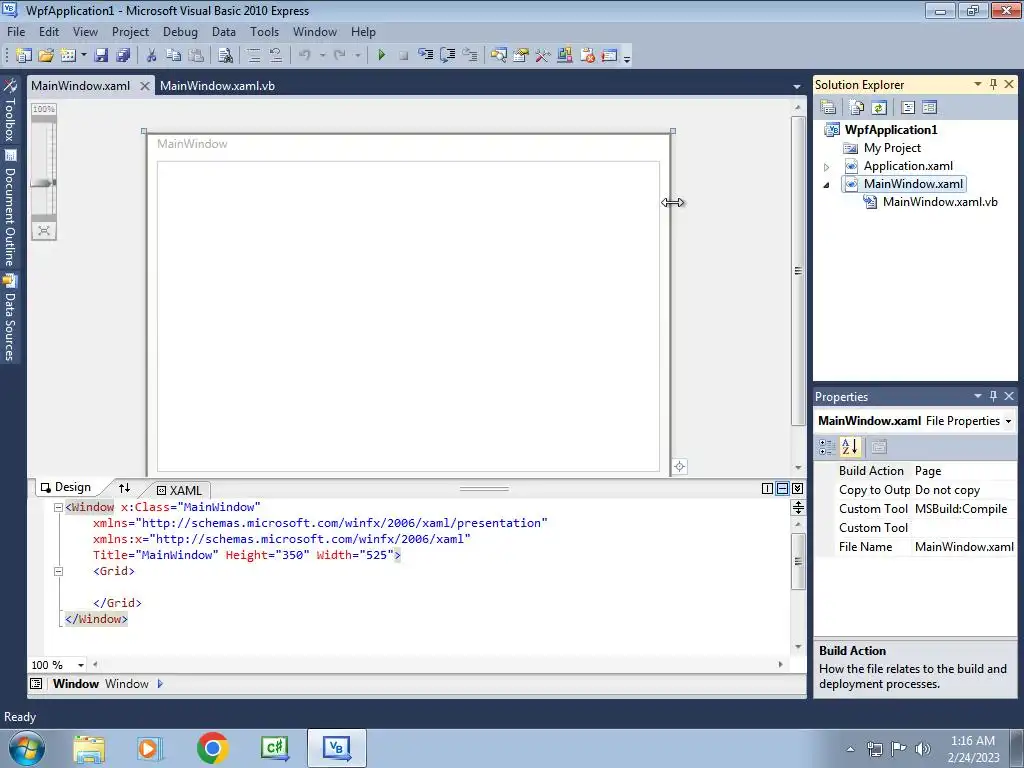The width and height of the screenshot is (1024, 768).
Task: Refresh the Solution Explorer
Action: (879, 107)
